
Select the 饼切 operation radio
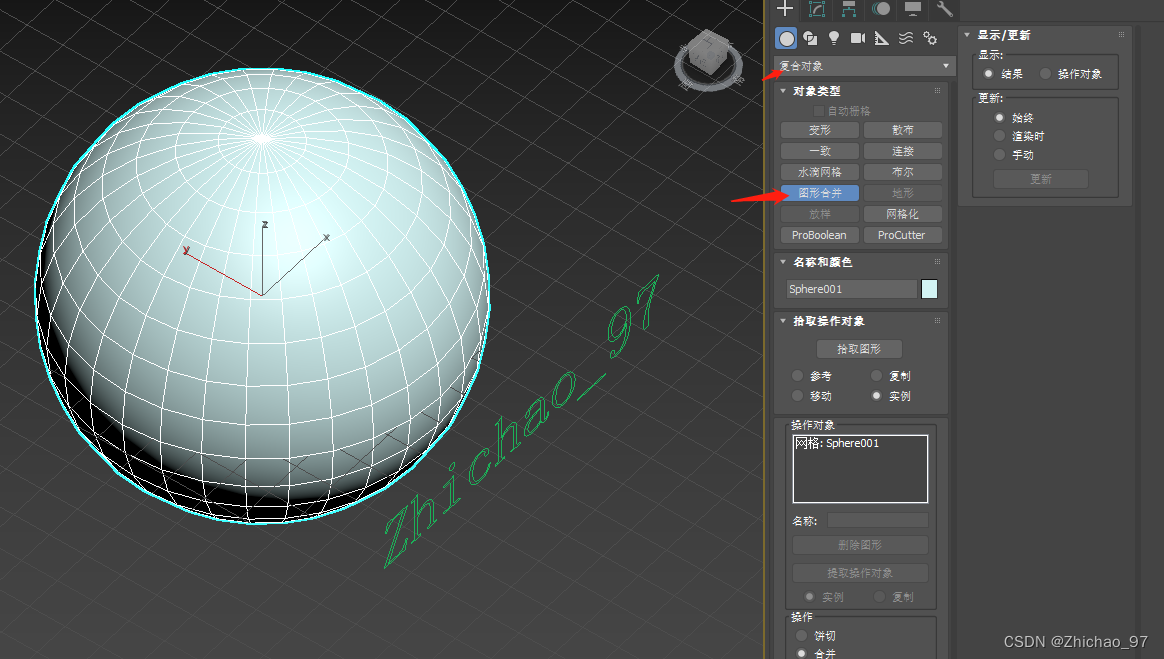pos(801,635)
